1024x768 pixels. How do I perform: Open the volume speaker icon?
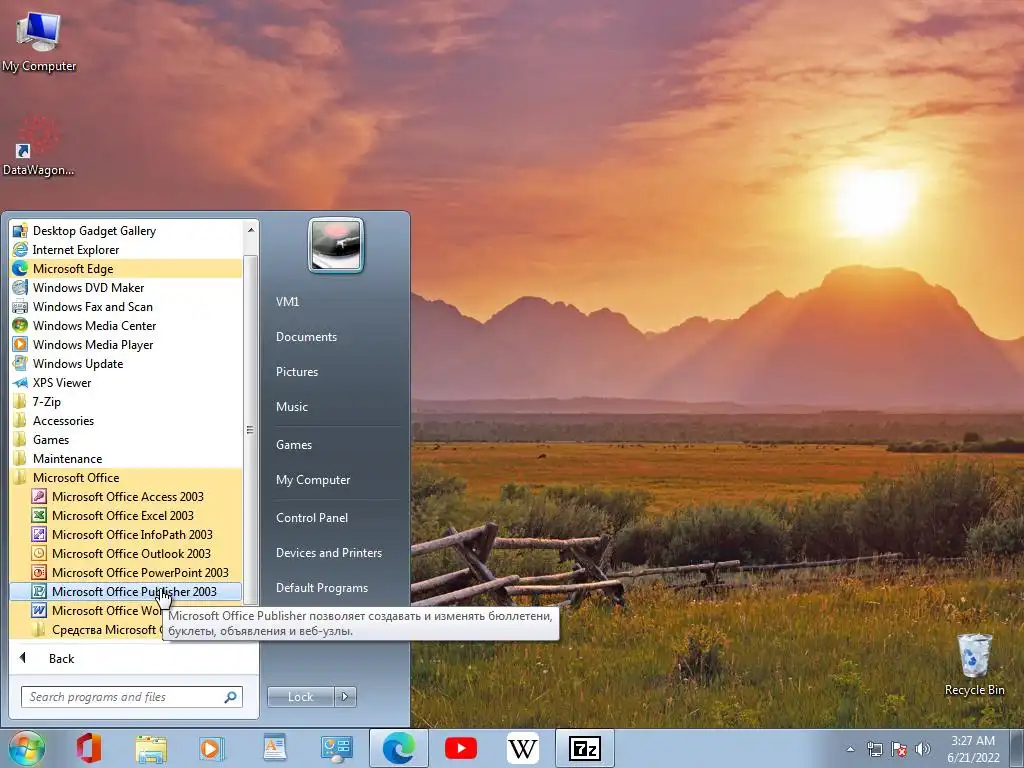tap(923, 749)
